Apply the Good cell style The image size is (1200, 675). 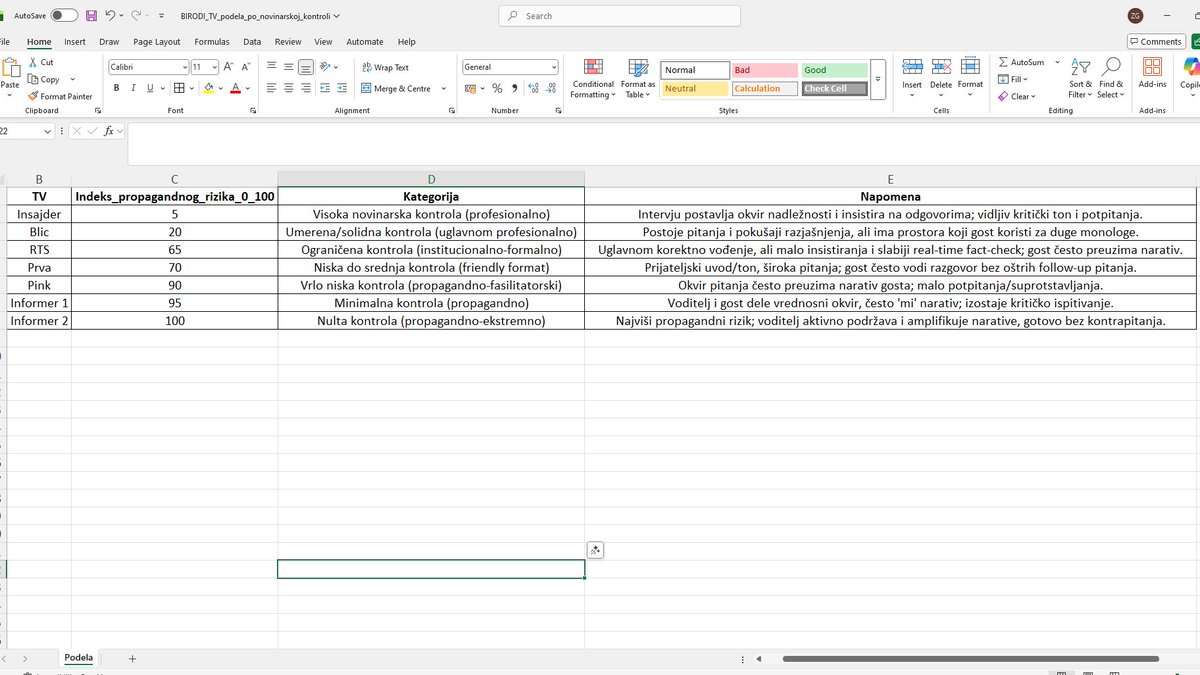tap(834, 70)
